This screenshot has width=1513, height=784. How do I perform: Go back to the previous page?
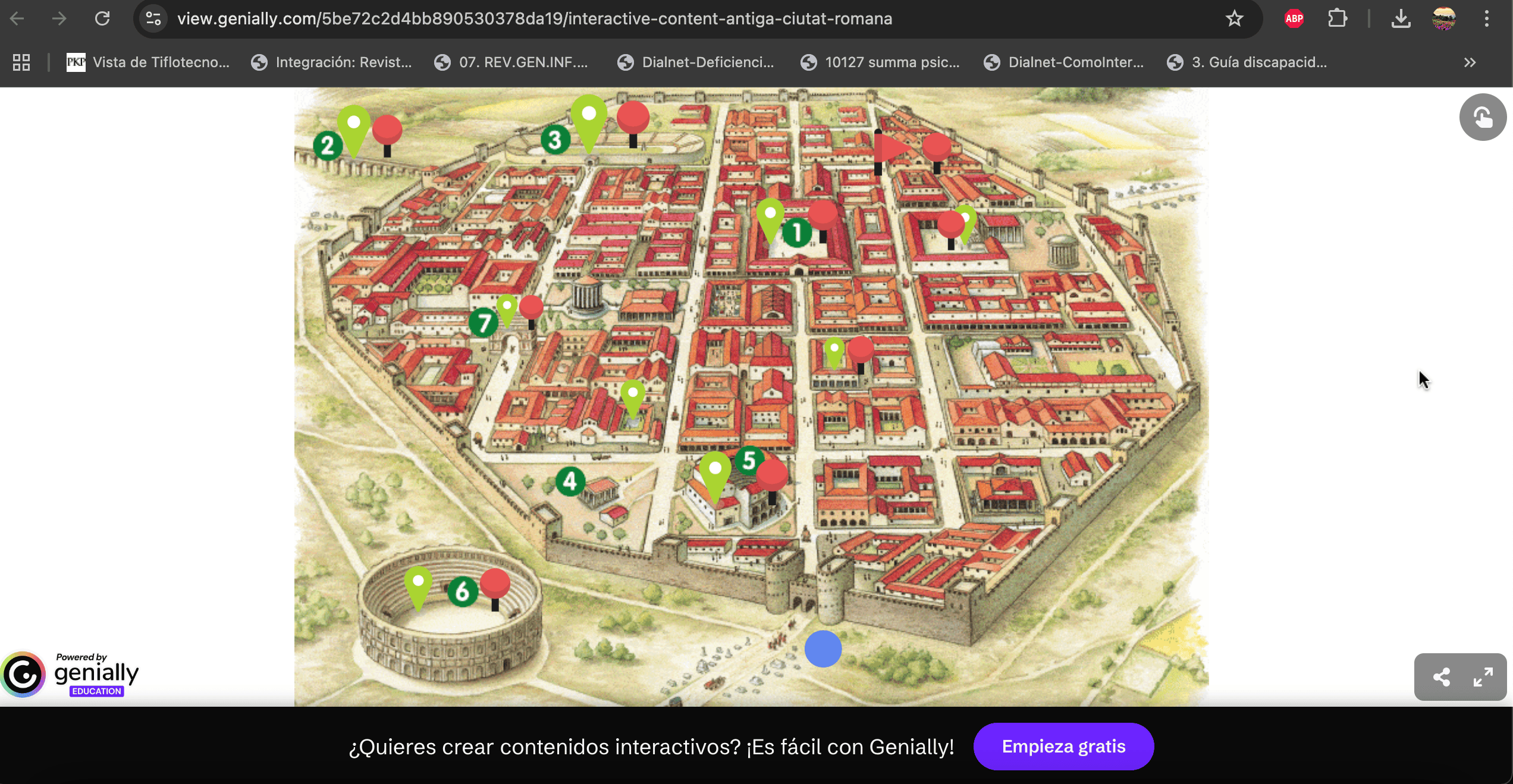(17, 19)
